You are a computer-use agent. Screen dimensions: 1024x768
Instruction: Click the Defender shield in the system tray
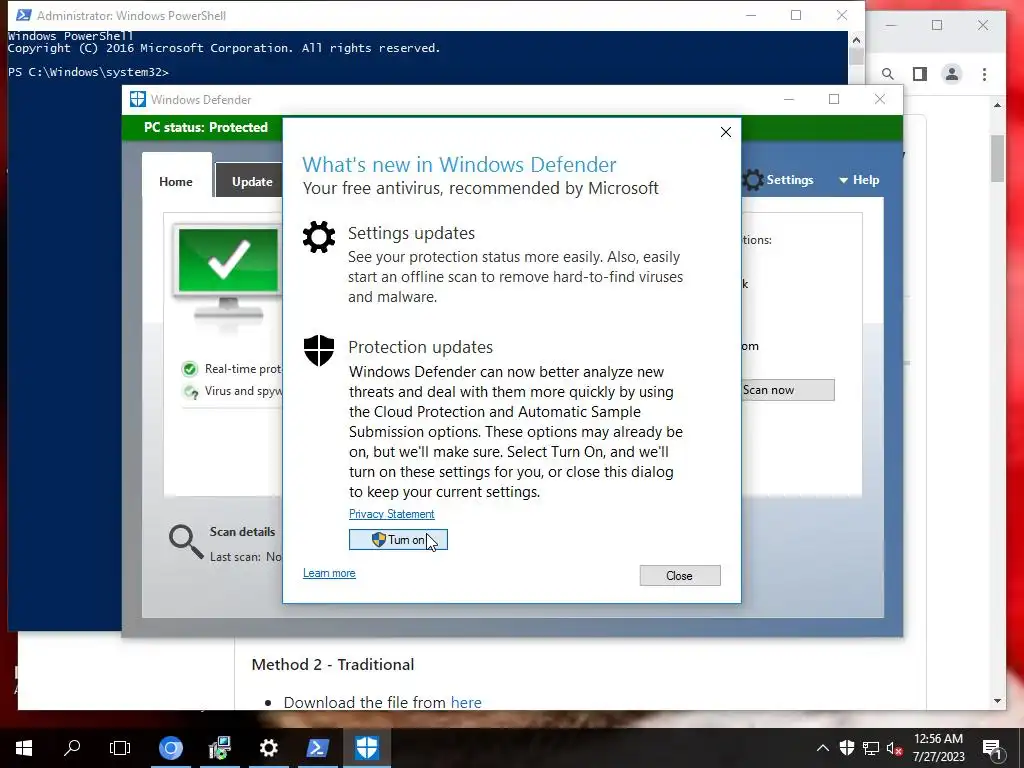click(847, 748)
